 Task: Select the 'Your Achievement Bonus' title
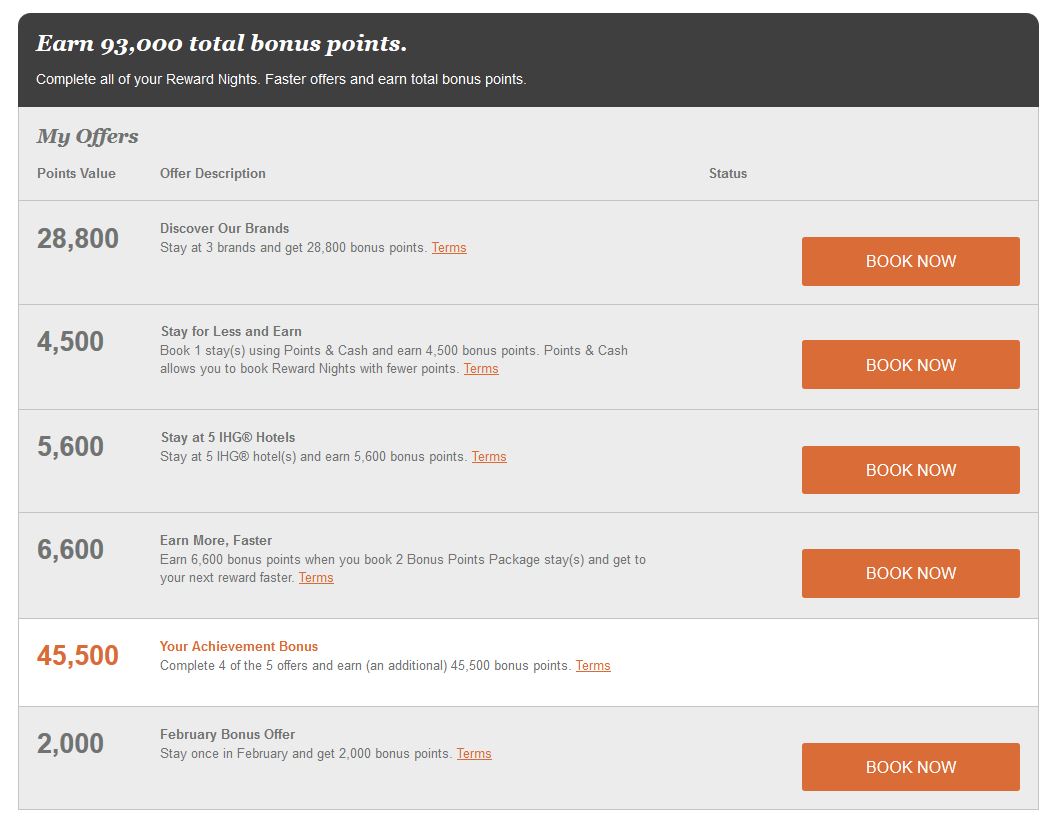click(239, 646)
